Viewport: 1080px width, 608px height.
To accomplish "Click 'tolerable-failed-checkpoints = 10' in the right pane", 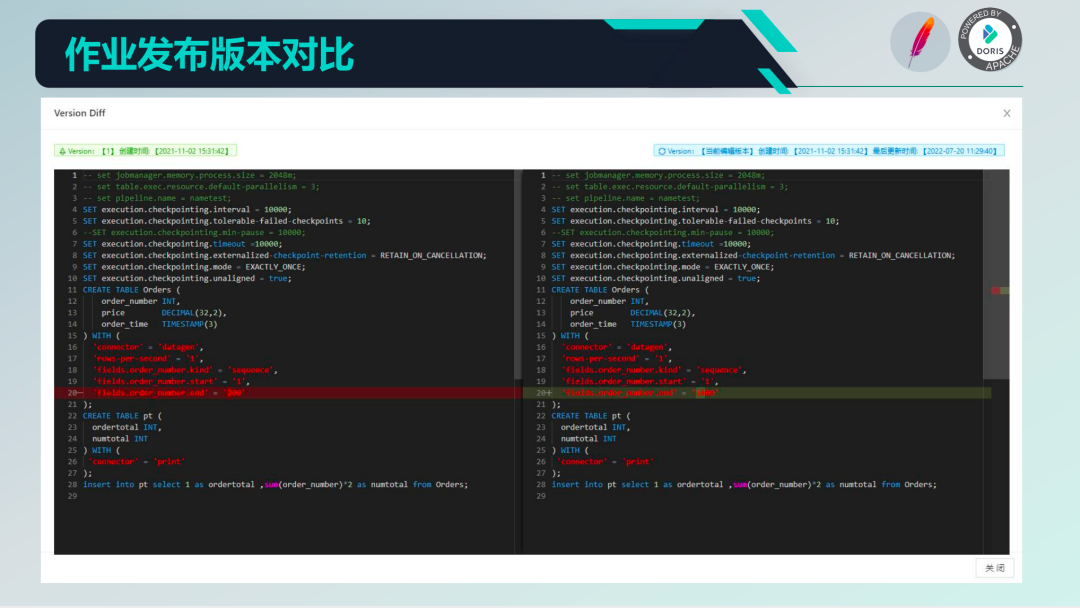I will pos(760,221).
